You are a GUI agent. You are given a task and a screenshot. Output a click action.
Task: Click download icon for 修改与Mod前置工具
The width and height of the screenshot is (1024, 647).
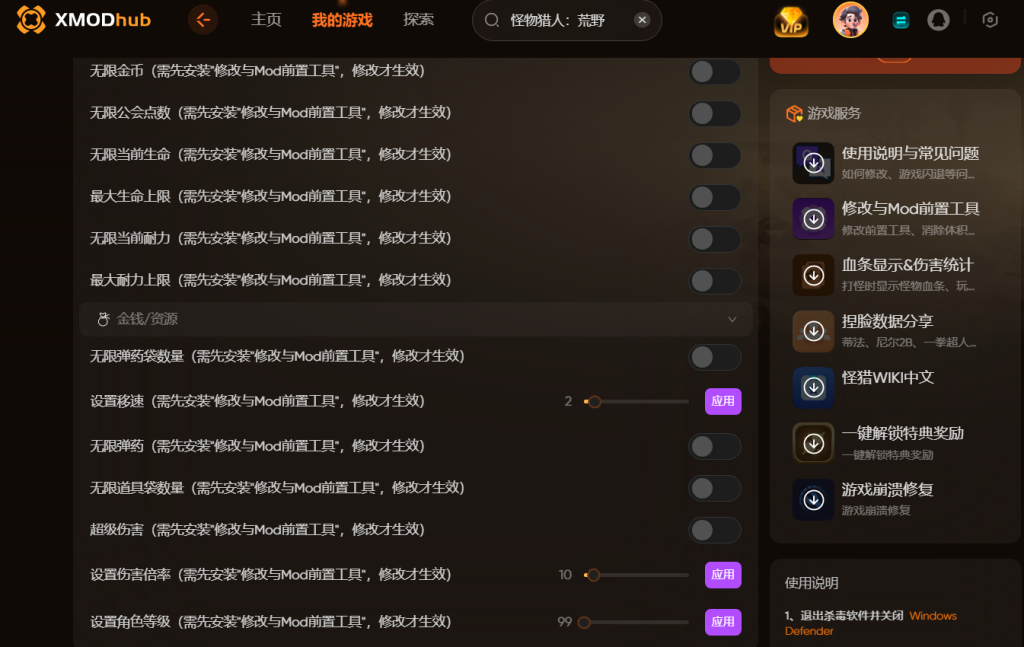pyautogui.click(x=813, y=219)
